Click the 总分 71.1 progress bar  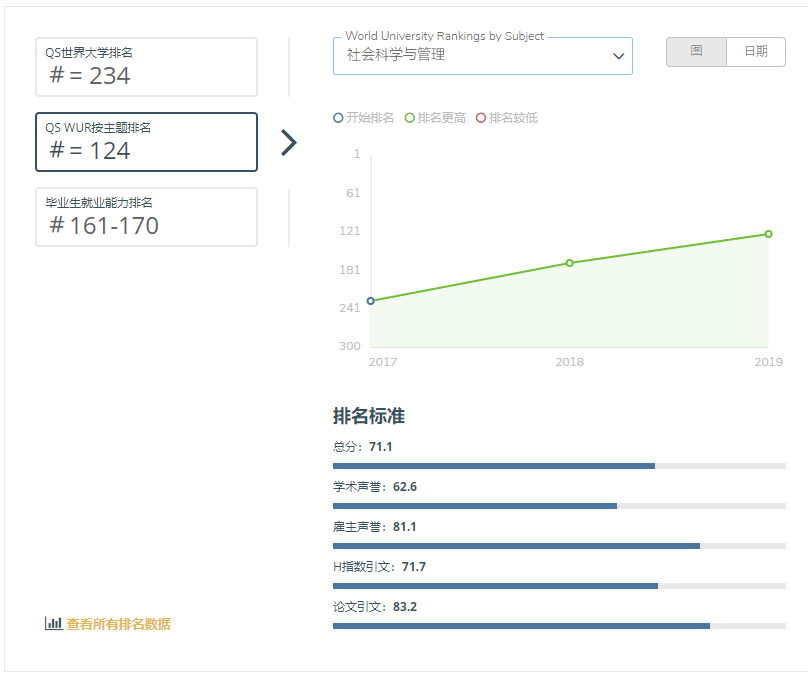(559, 466)
